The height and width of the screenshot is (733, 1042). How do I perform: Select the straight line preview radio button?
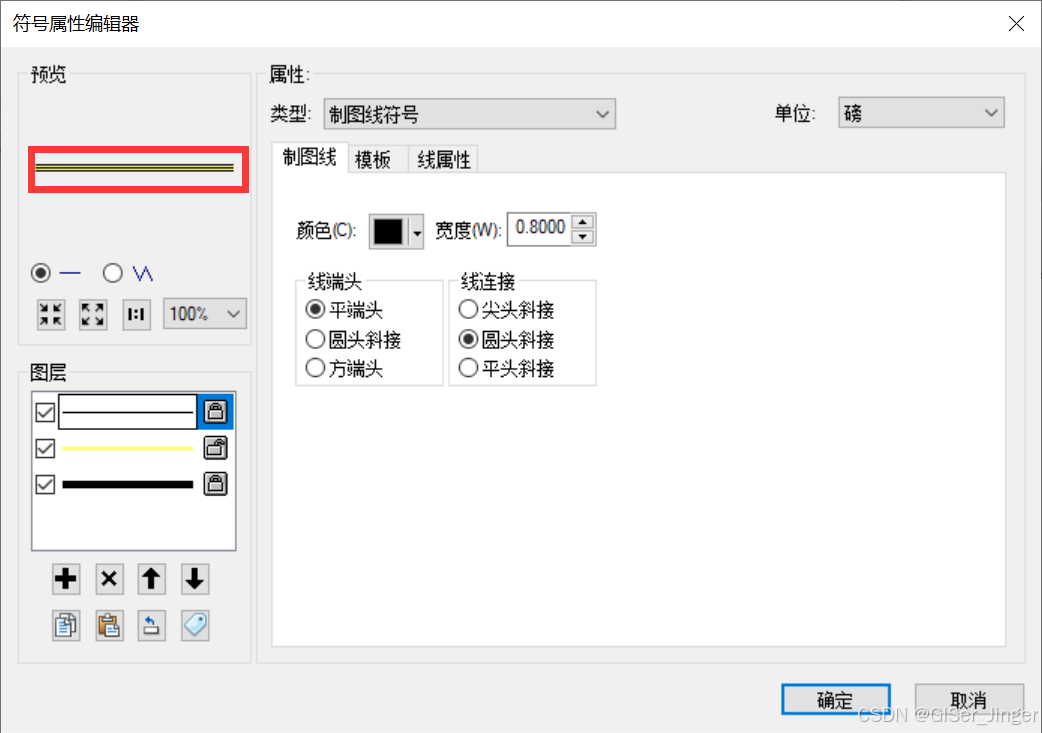(x=41, y=273)
